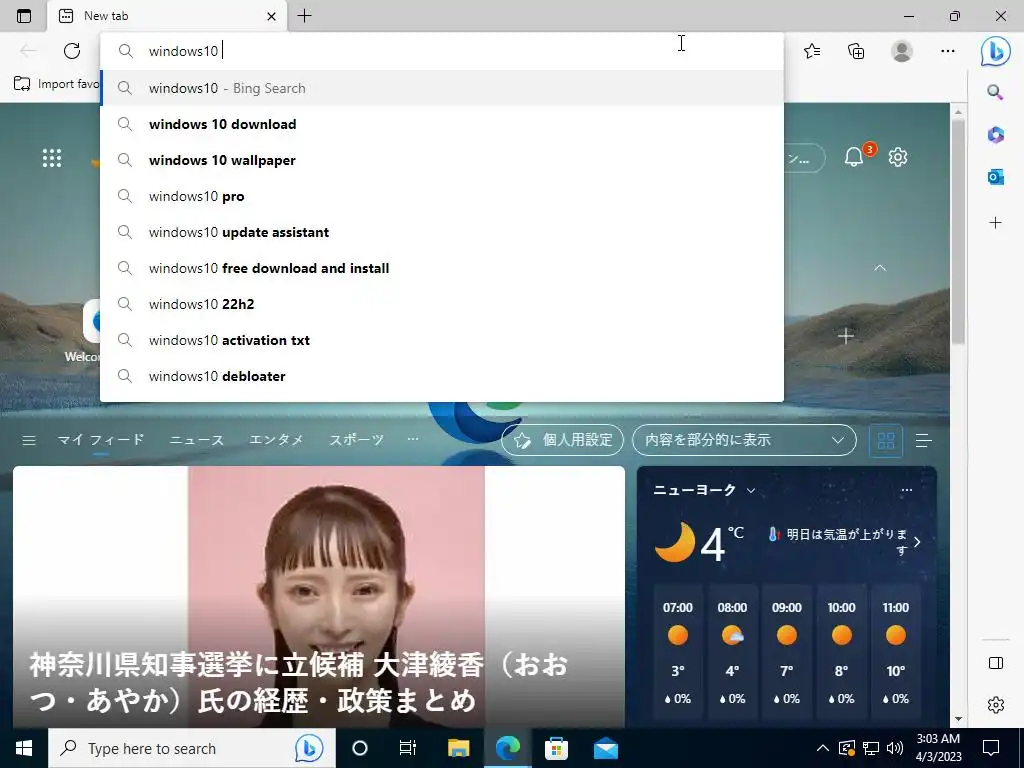
Task: Open weather card more options ellipsis
Action: coord(906,490)
